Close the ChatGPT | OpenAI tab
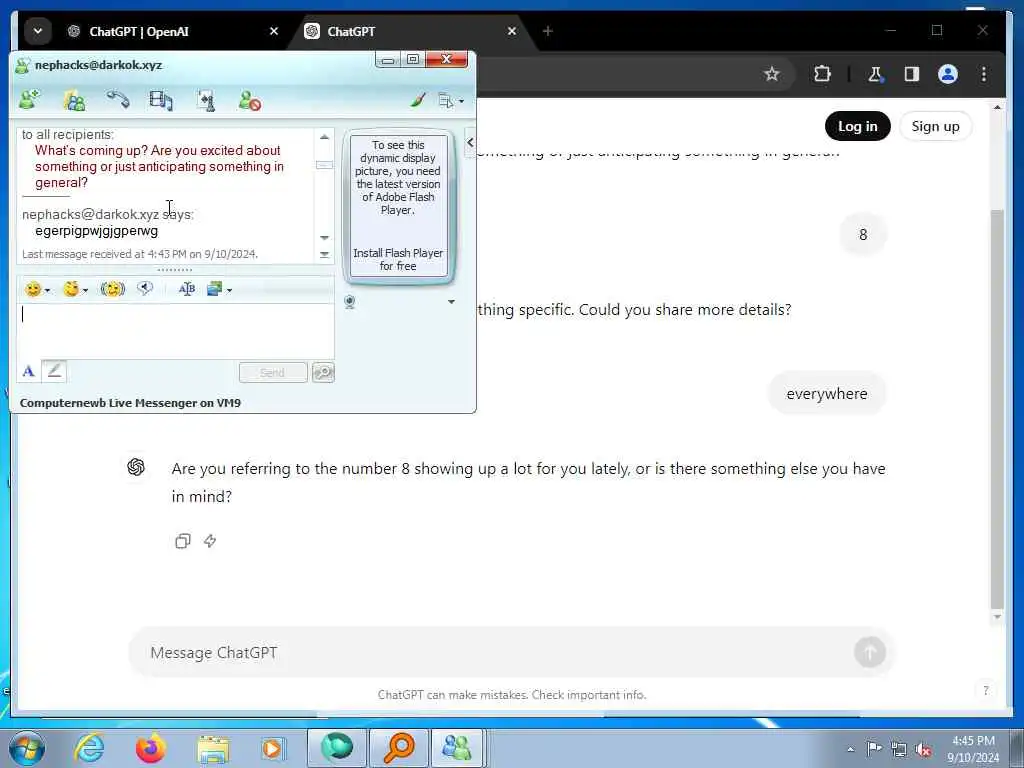Viewport: 1024px width, 768px height. 274,31
